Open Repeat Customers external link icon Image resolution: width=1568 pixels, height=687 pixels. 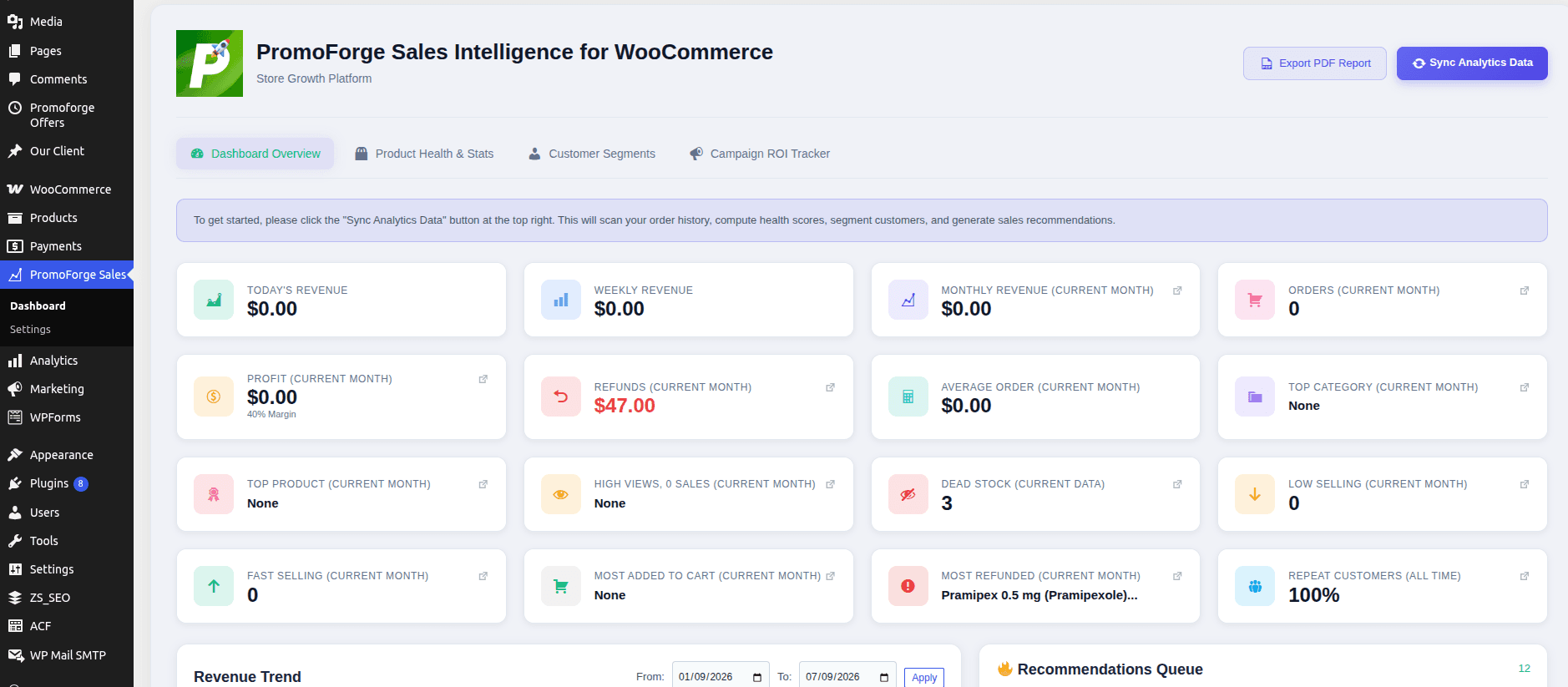pyautogui.click(x=1525, y=576)
